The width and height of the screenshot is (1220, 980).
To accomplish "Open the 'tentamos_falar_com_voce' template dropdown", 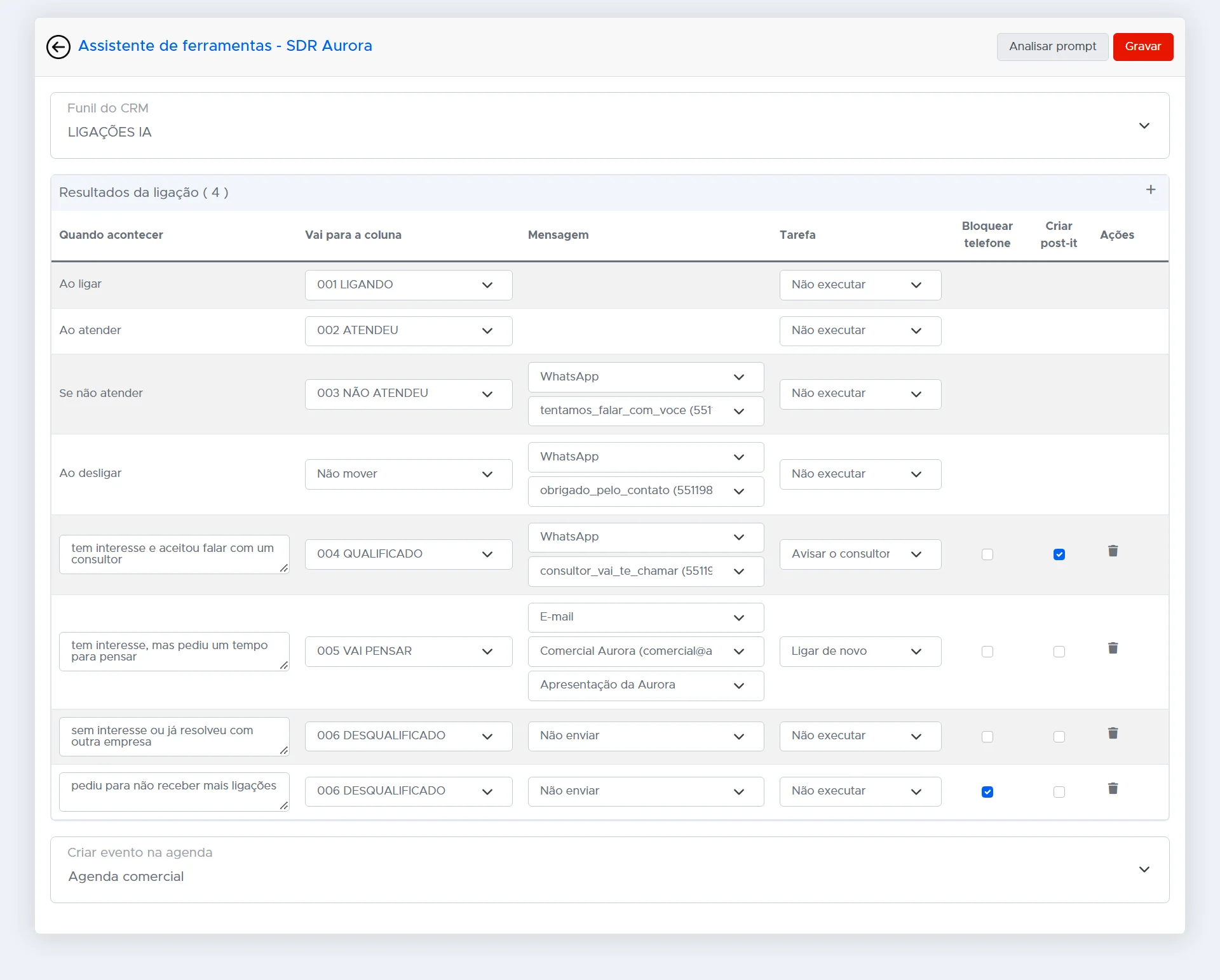I will (x=646, y=411).
